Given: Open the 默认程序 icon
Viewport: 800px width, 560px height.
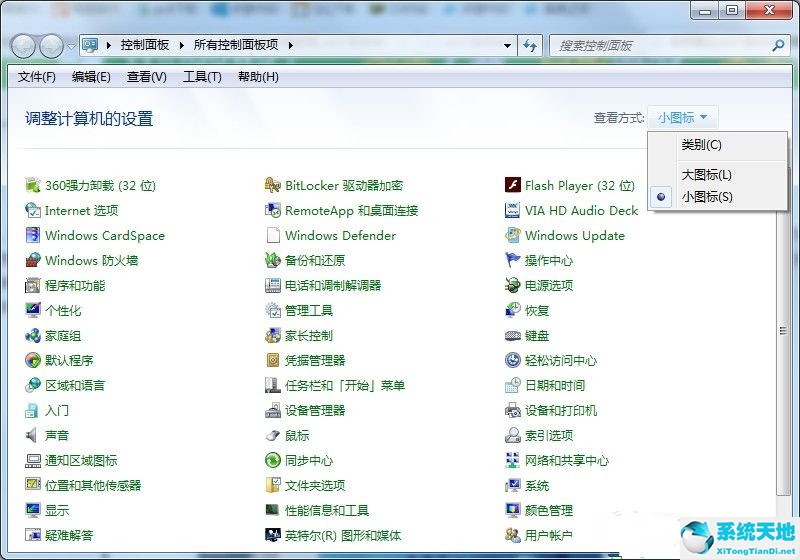Looking at the screenshot, I should point(33,360).
